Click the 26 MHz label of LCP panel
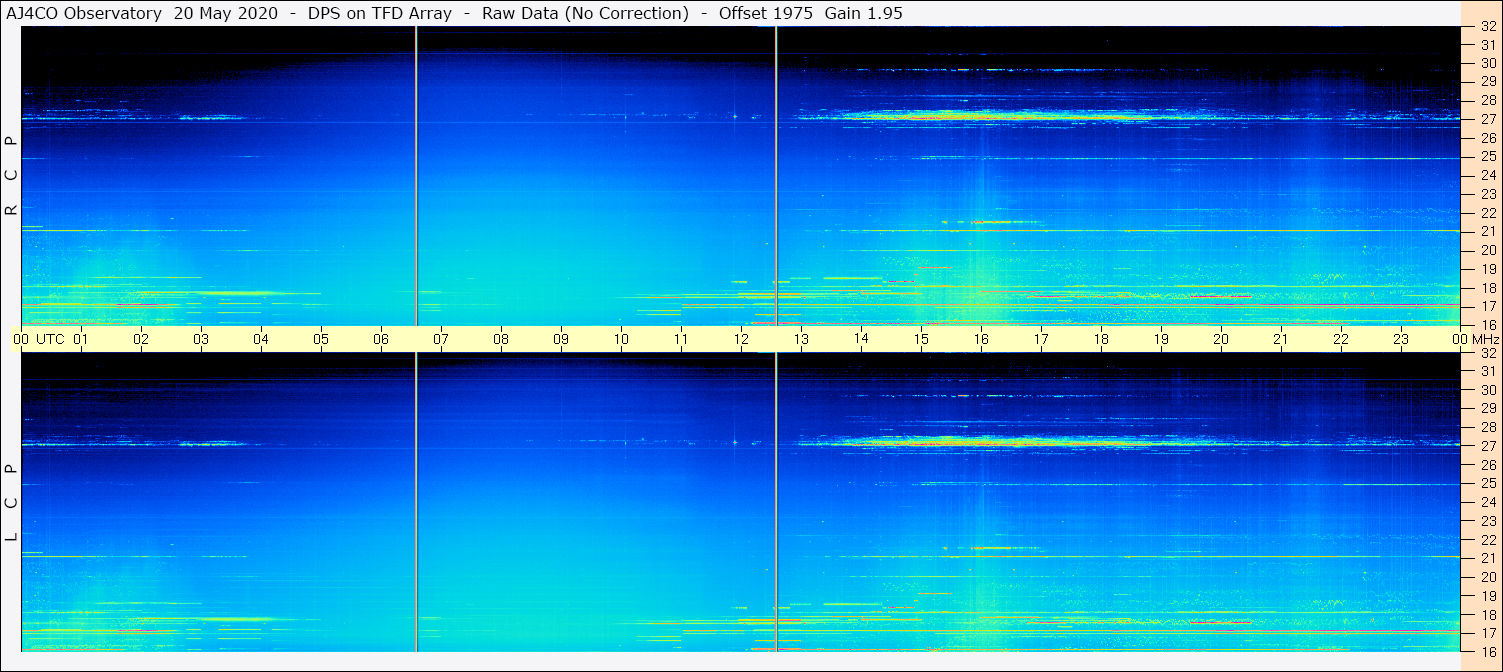Screen dimensions: 1503x672 pyautogui.click(x=1487, y=464)
